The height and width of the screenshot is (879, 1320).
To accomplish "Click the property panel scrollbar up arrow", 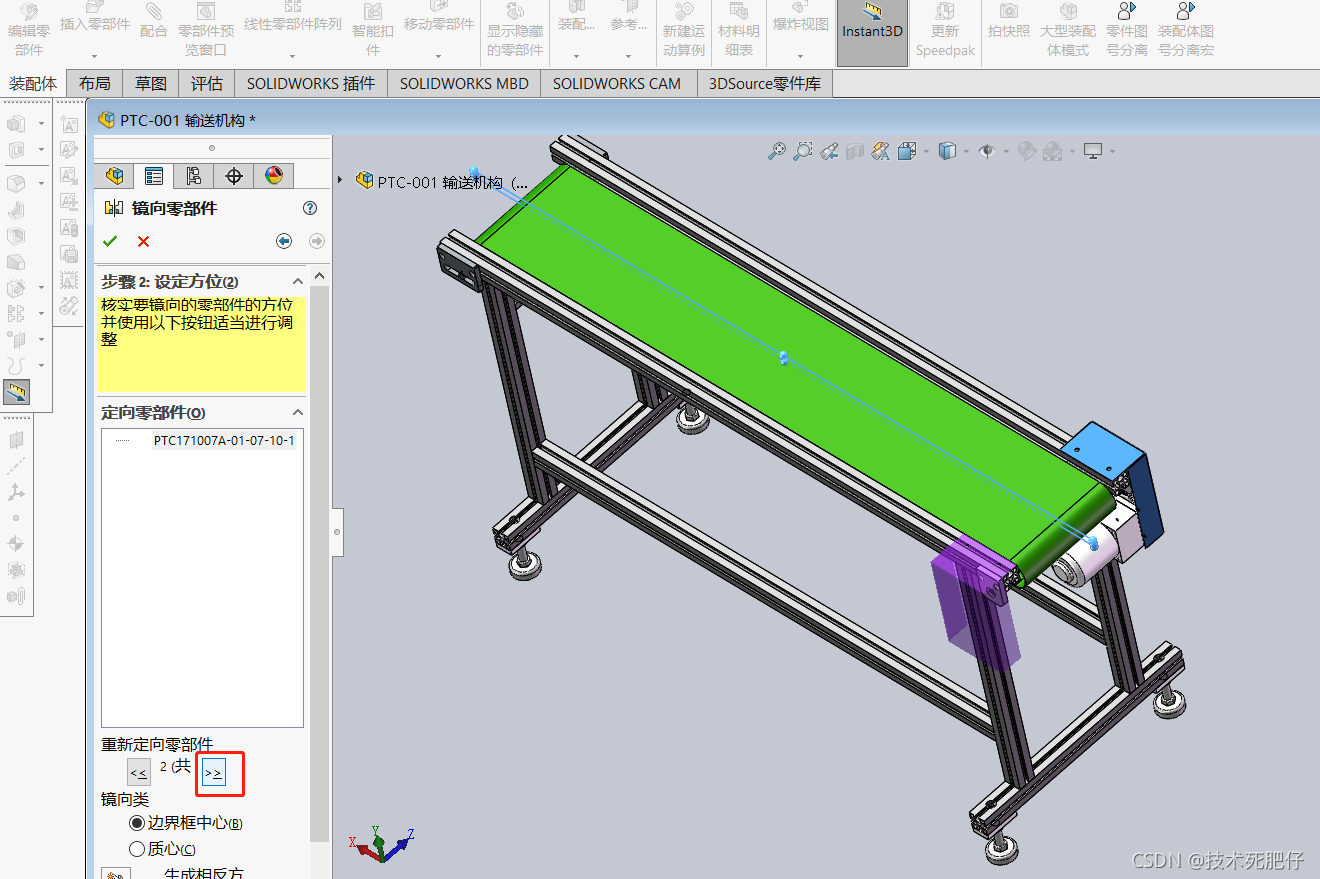I will pyautogui.click(x=320, y=276).
